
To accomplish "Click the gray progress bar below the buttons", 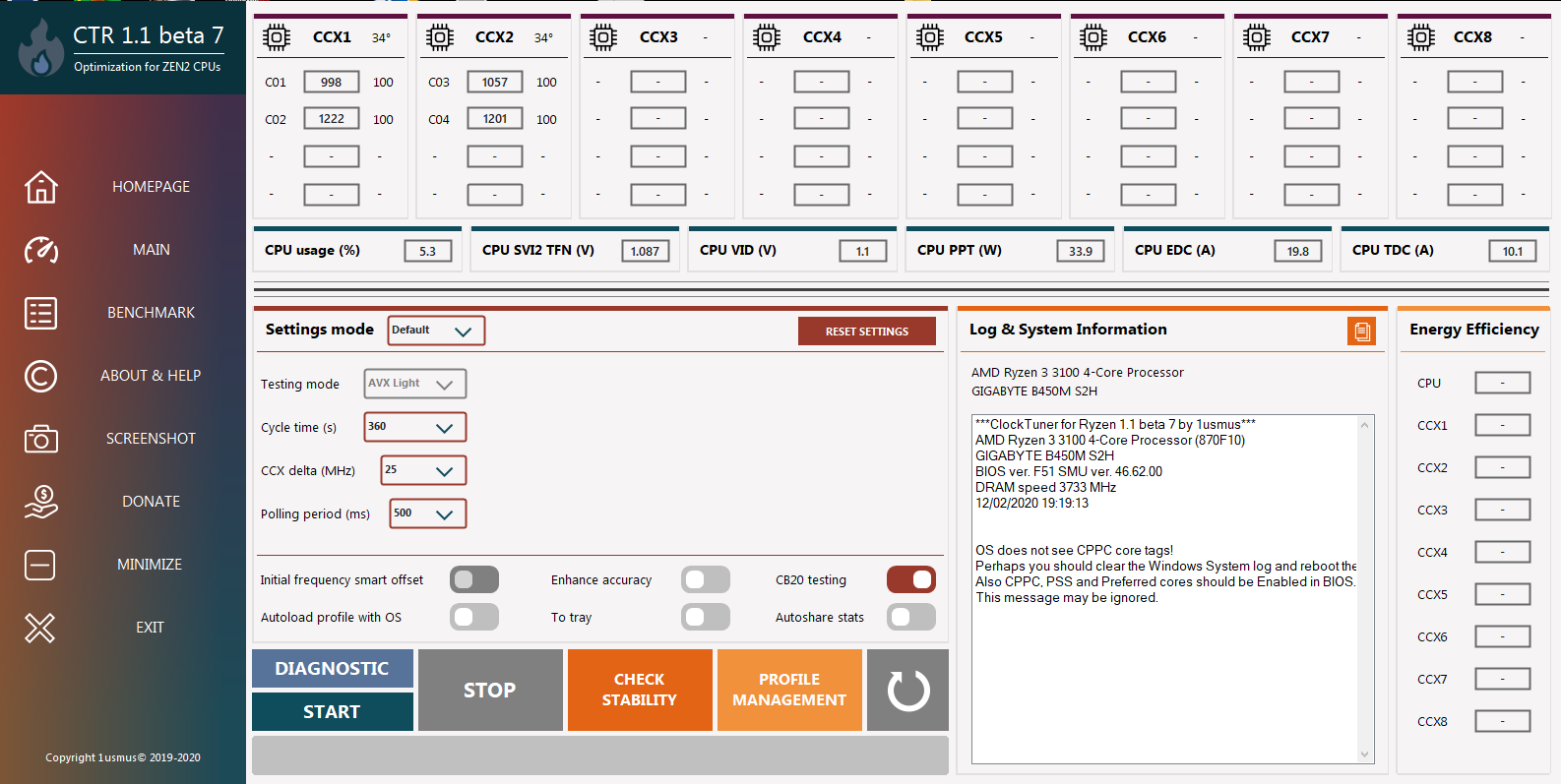I will tap(600, 755).
